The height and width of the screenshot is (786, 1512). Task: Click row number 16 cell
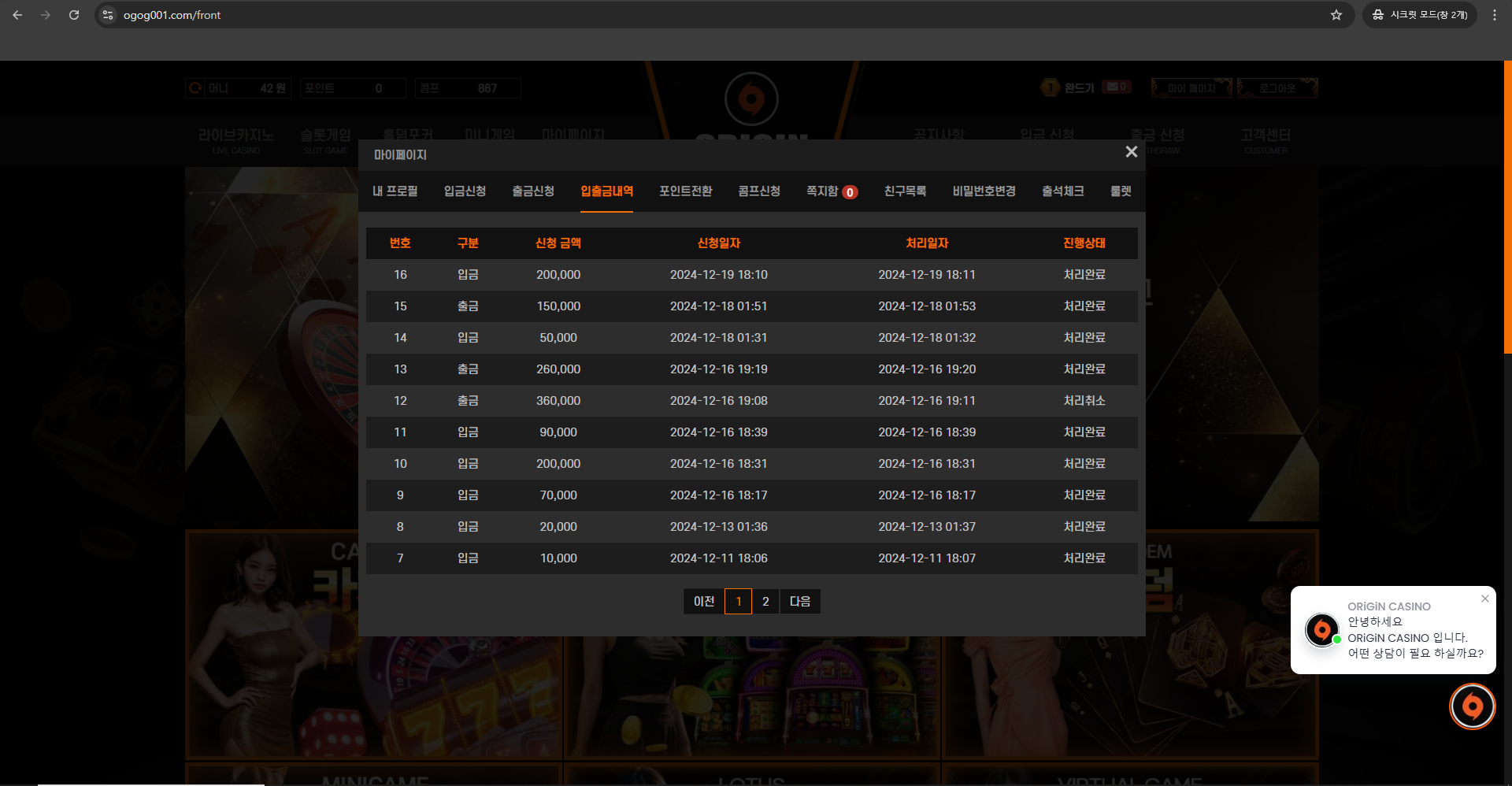tap(400, 275)
